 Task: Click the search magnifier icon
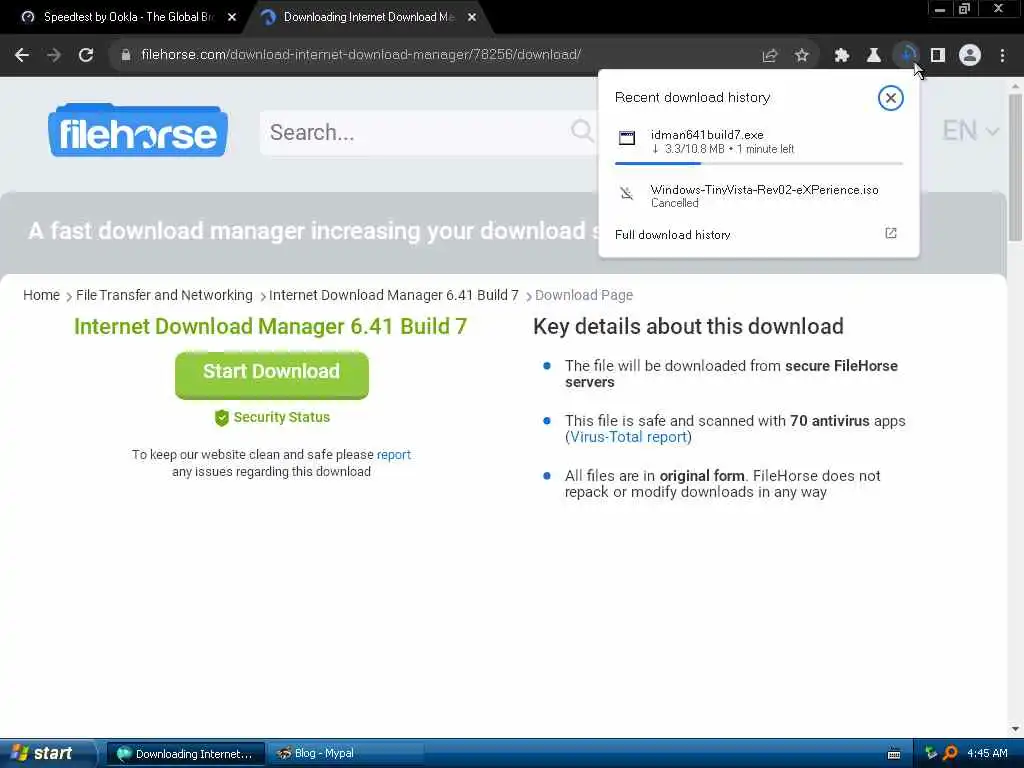click(x=582, y=131)
